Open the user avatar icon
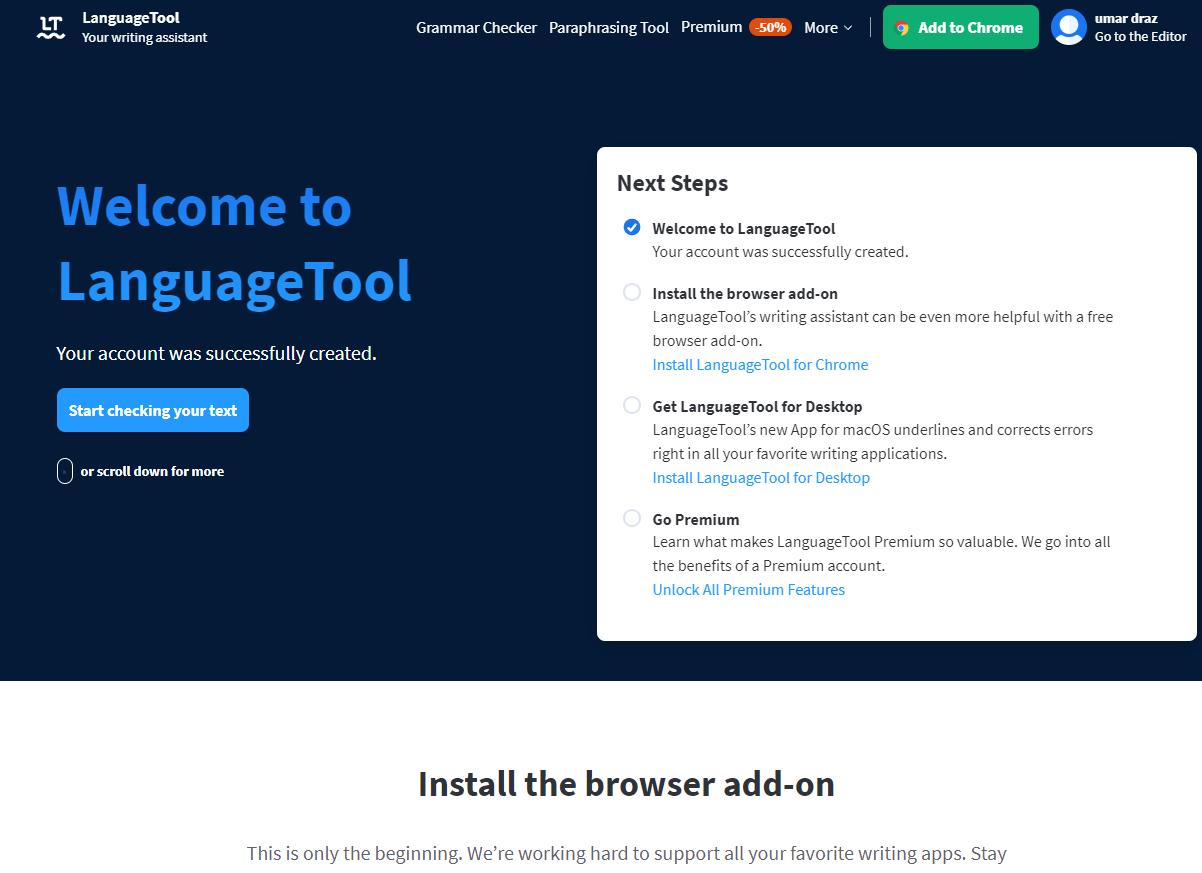This screenshot has width=1202, height=873. click(1067, 27)
